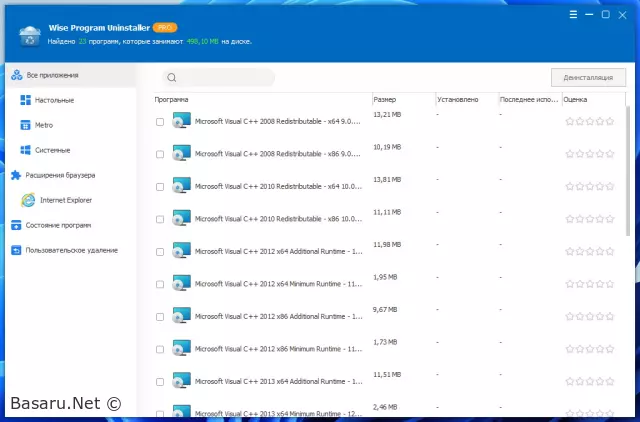Check Visual C++ 2008 x64 Redistributable checkbox
640x422 pixels.
coord(160,122)
